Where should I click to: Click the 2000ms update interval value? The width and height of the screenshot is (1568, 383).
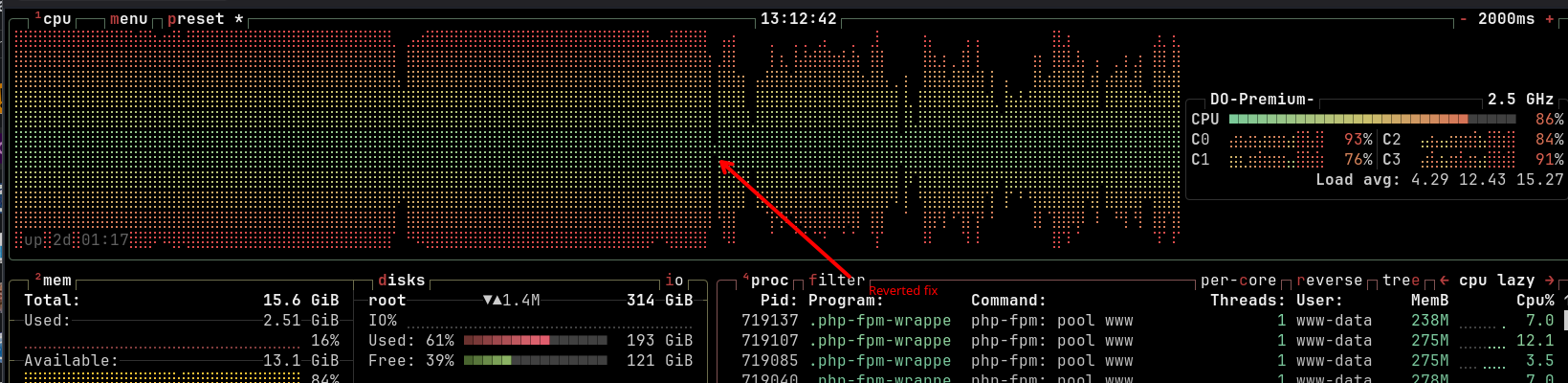[x=1507, y=19]
